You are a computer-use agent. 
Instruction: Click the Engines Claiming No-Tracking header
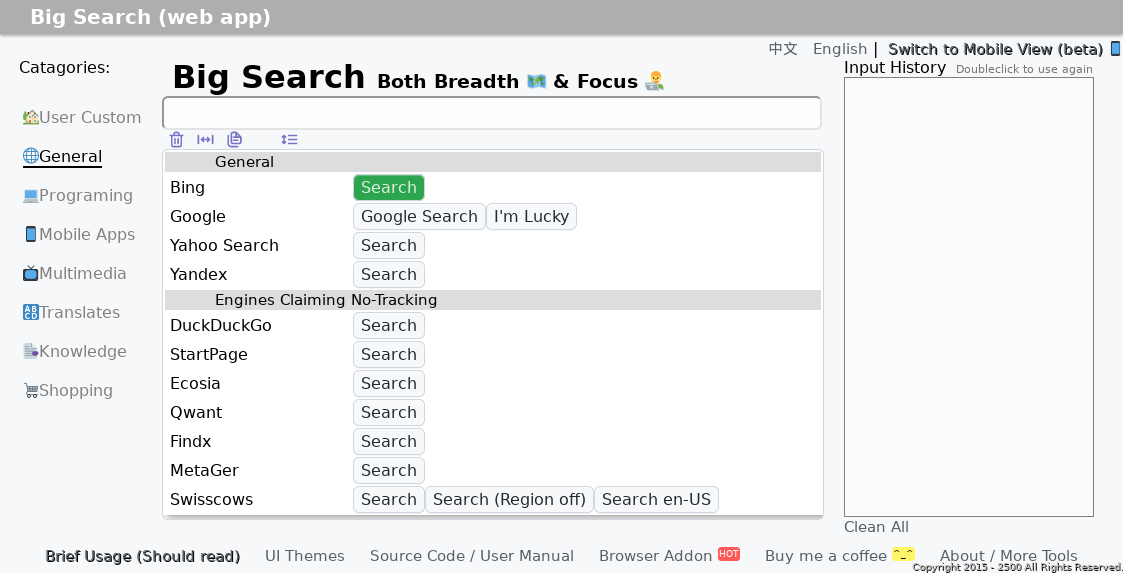pyautogui.click(x=493, y=300)
